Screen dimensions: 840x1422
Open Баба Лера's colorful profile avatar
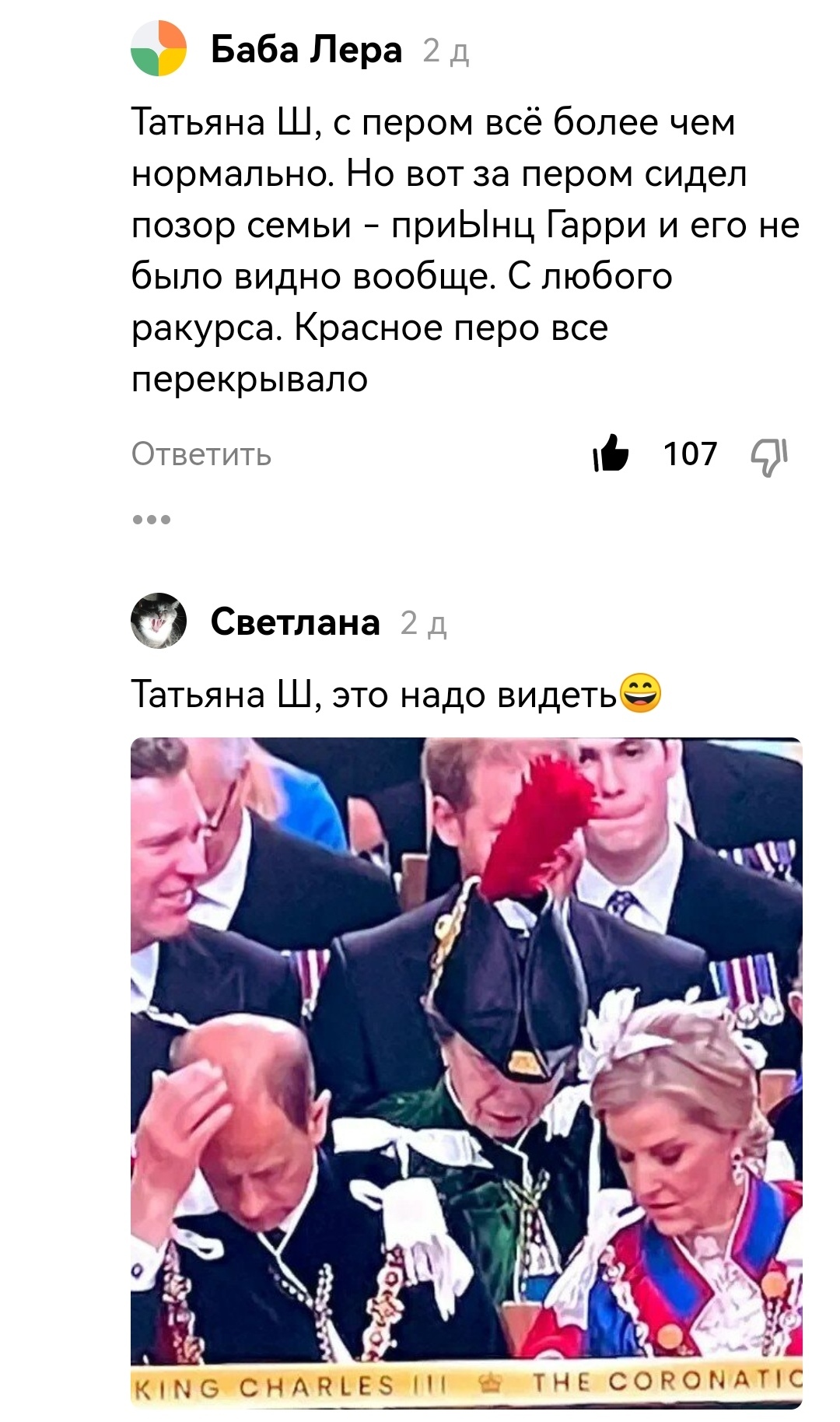[x=159, y=49]
